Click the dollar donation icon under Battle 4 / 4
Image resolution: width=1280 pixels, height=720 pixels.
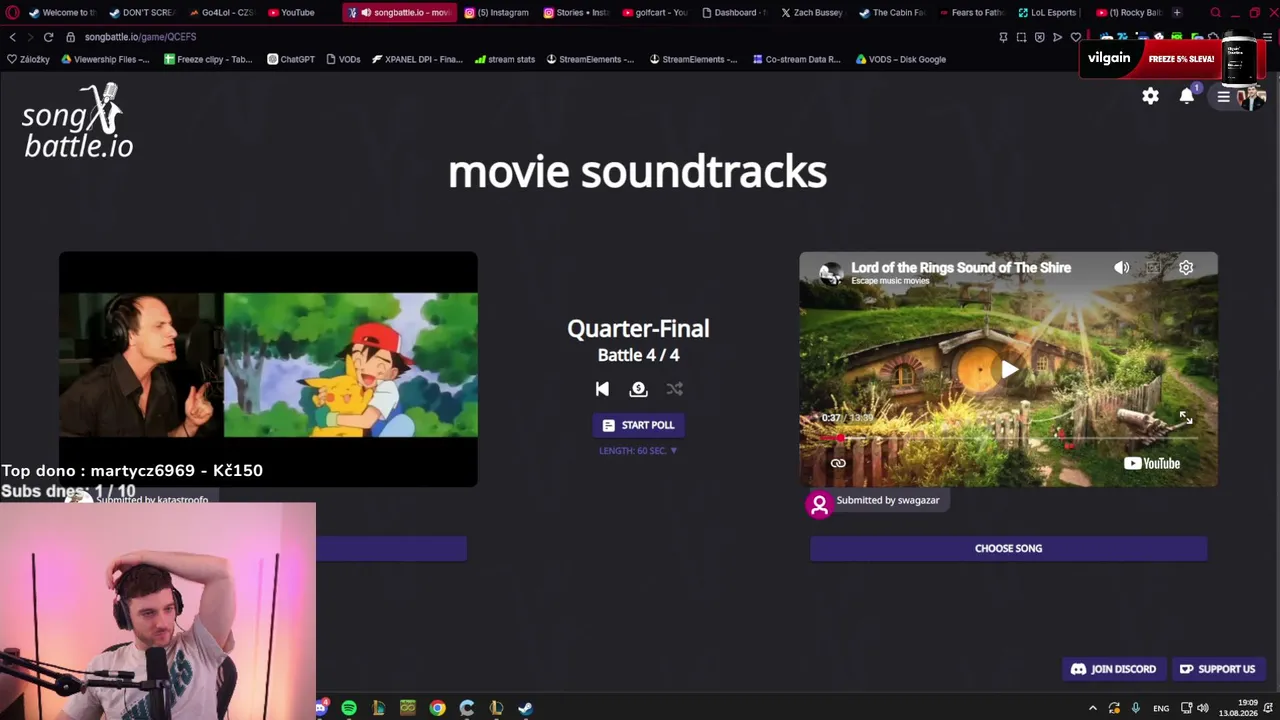tap(638, 389)
